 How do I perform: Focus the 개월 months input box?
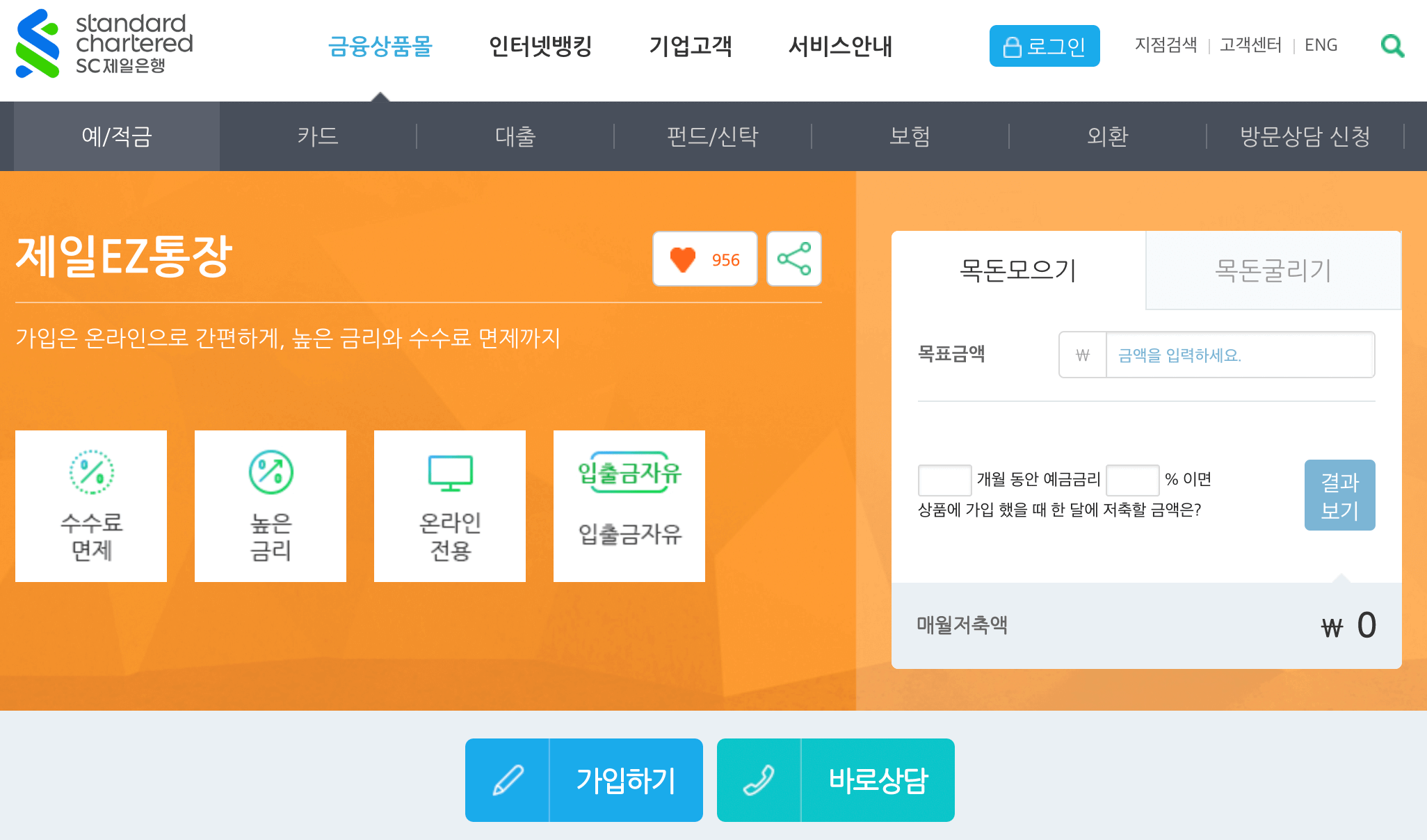(x=944, y=480)
